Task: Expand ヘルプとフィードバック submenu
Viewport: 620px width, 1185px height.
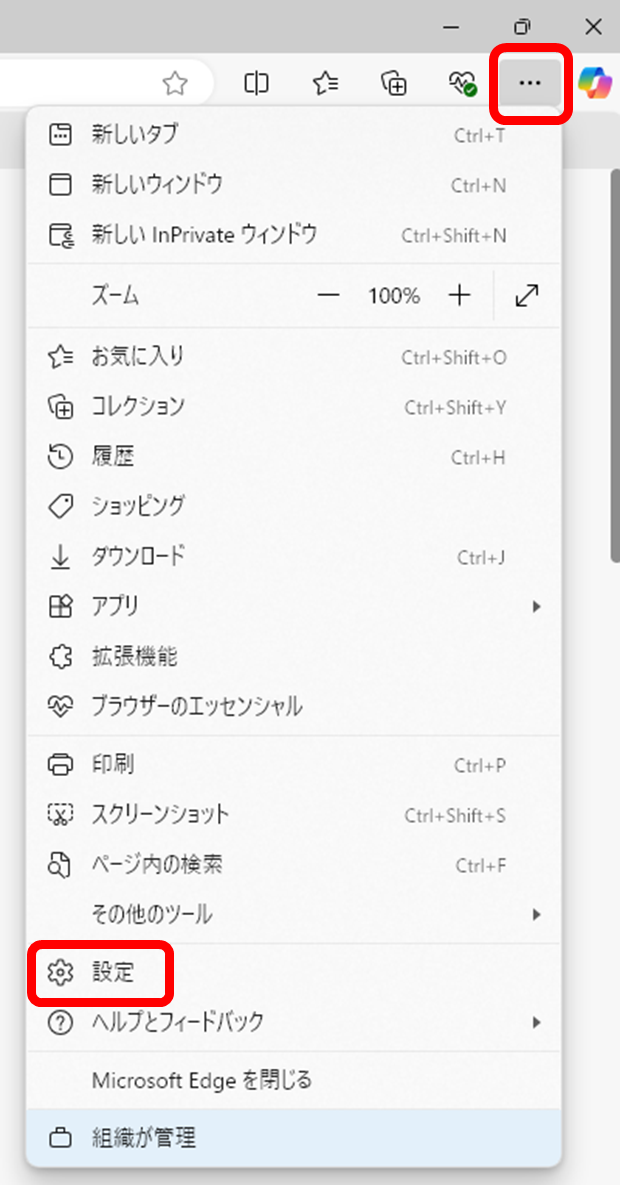Action: (x=294, y=1023)
